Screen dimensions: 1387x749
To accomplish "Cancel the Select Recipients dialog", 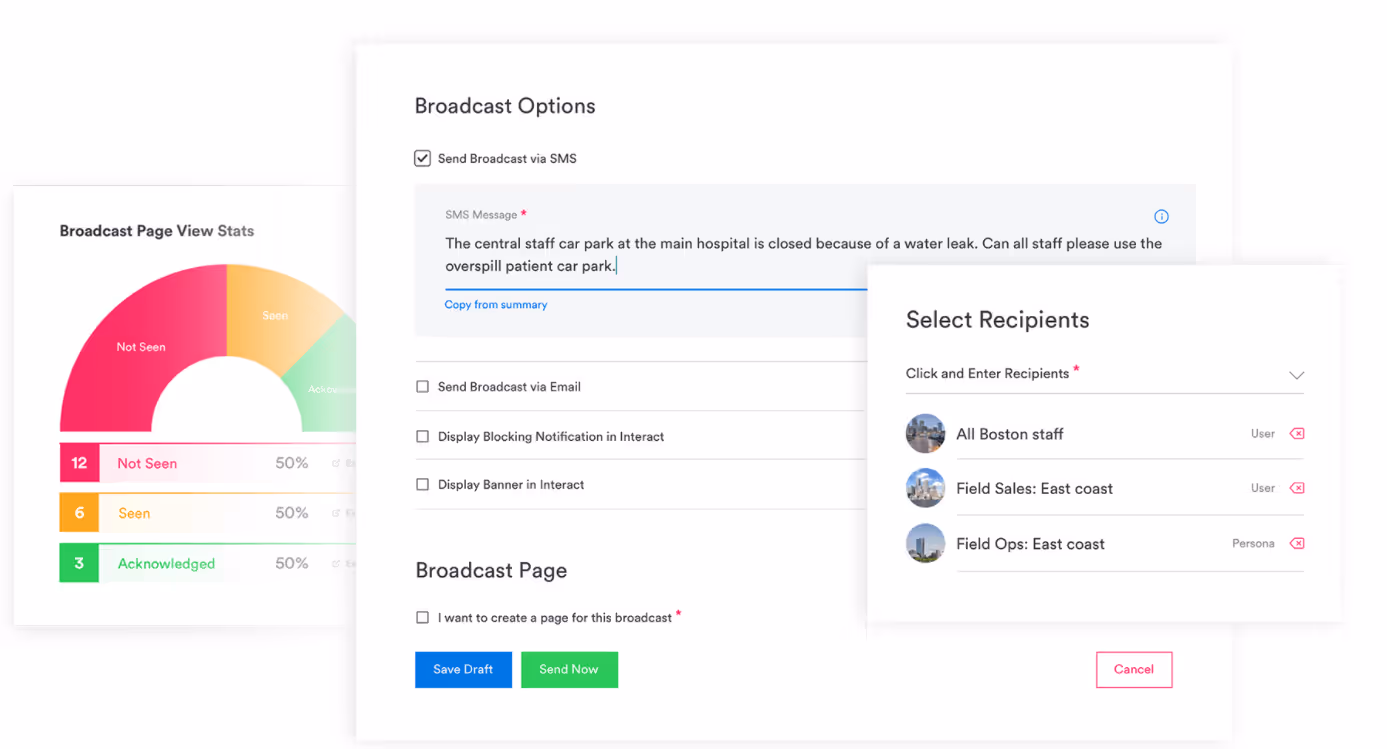I will click(1134, 669).
